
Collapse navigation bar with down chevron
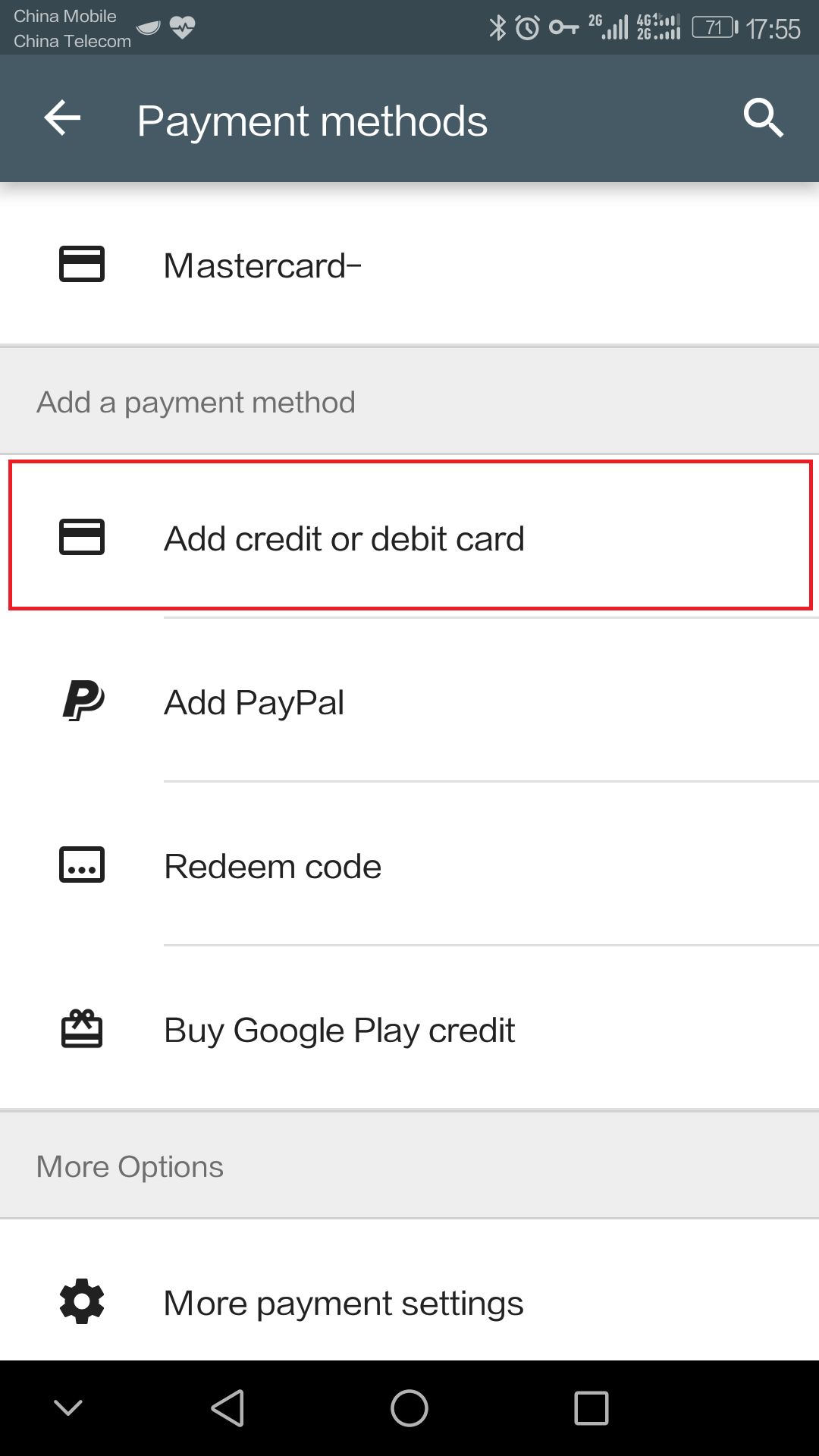tap(68, 1408)
